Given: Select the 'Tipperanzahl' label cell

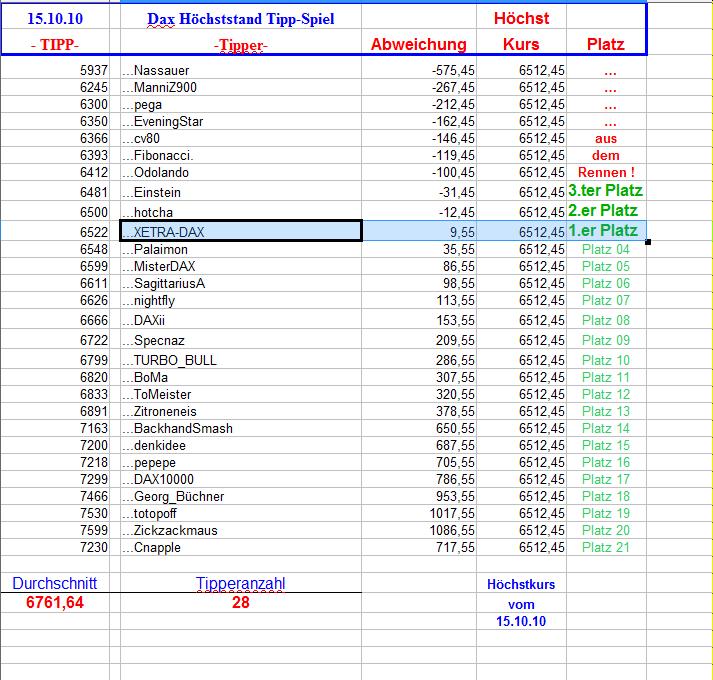Looking at the screenshot, I should click(241, 583).
